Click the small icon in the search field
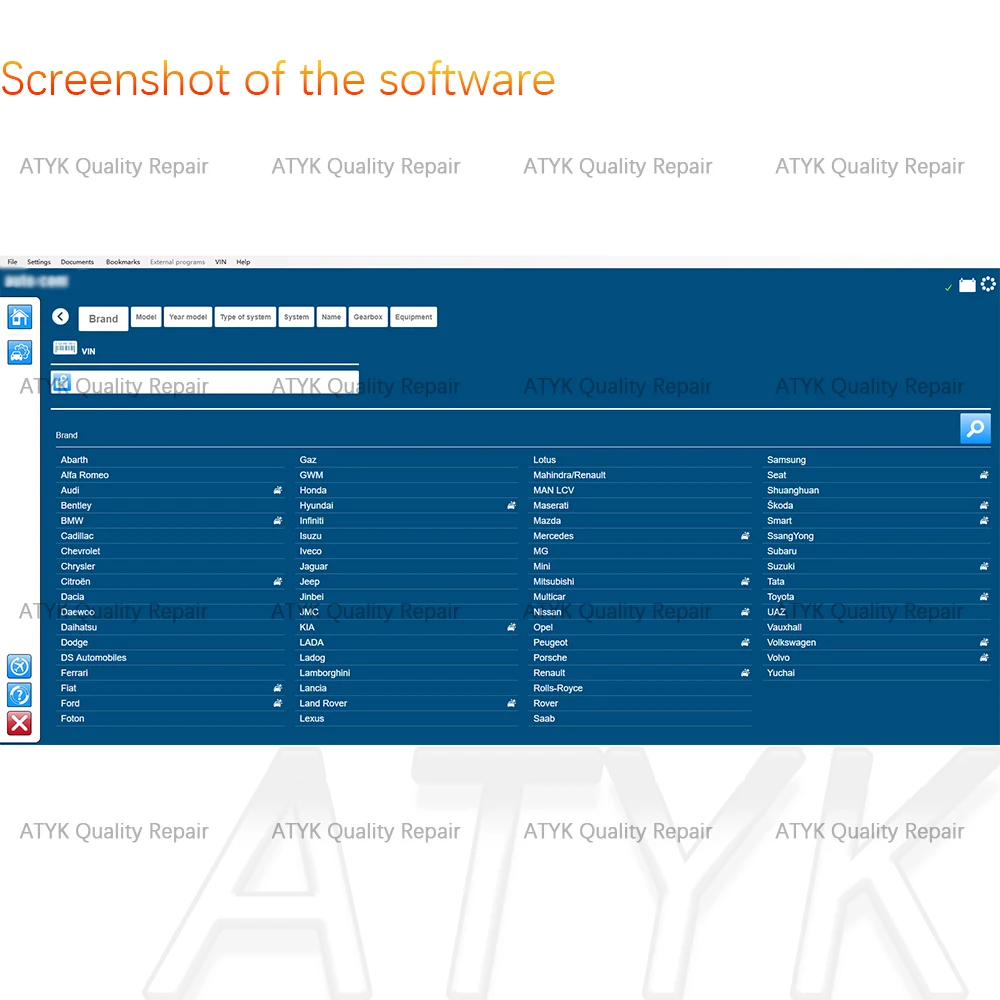This screenshot has height=1000, width=1000. pyautogui.click(x=62, y=382)
